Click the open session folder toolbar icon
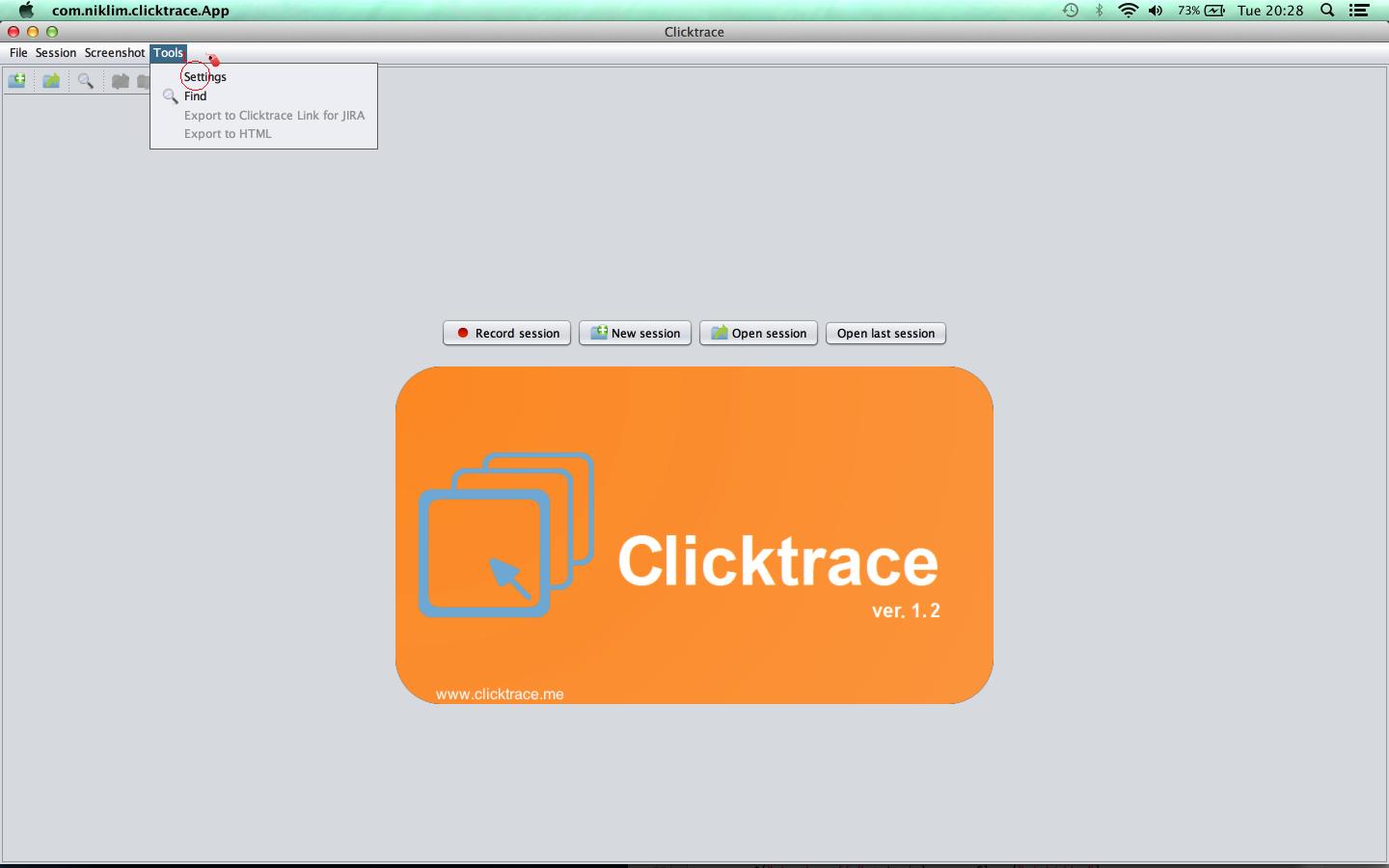1389x868 pixels. (x=51, y=81)
